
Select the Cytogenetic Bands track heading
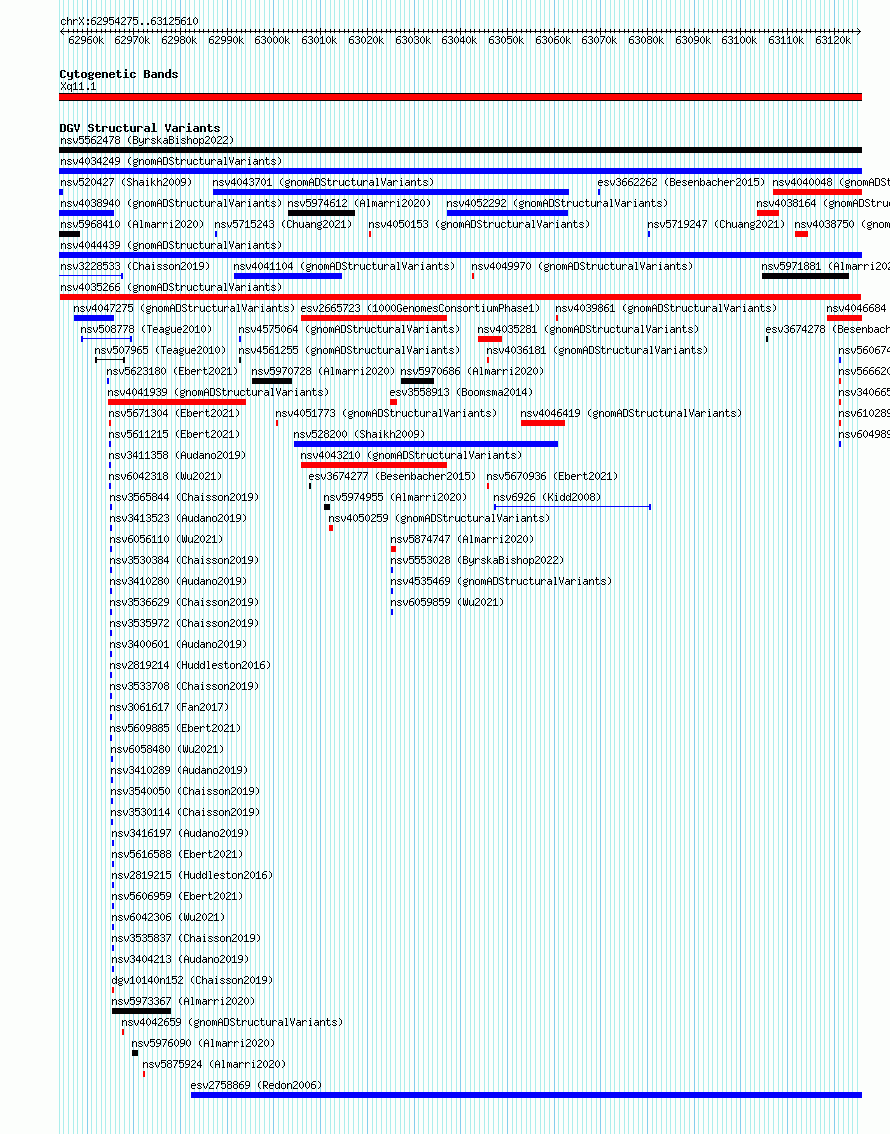[x=119, y=74]
